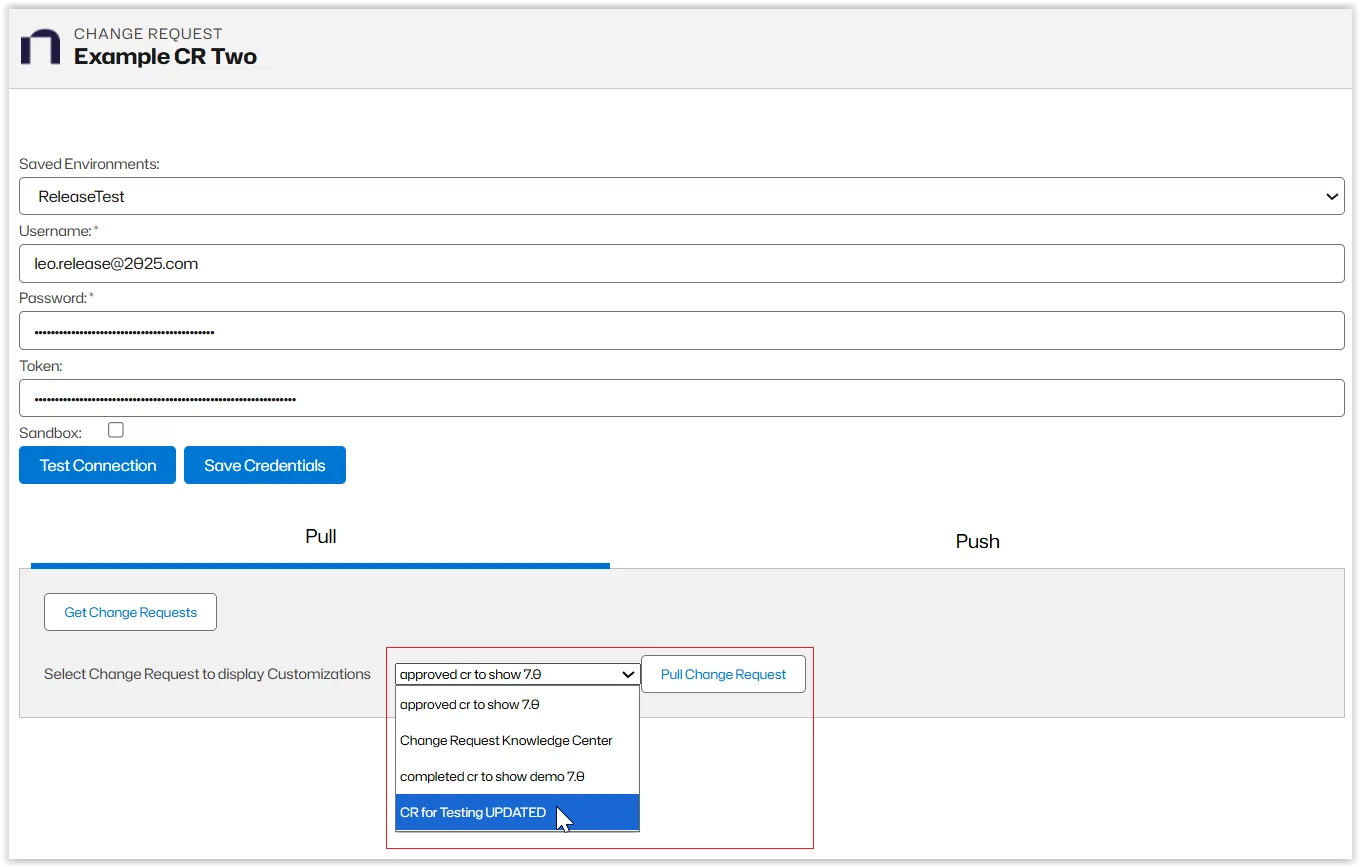This screenshot has width=1360, height=867.
Task: Open the Saved Environments dropdown
Action: pos(680,196)
